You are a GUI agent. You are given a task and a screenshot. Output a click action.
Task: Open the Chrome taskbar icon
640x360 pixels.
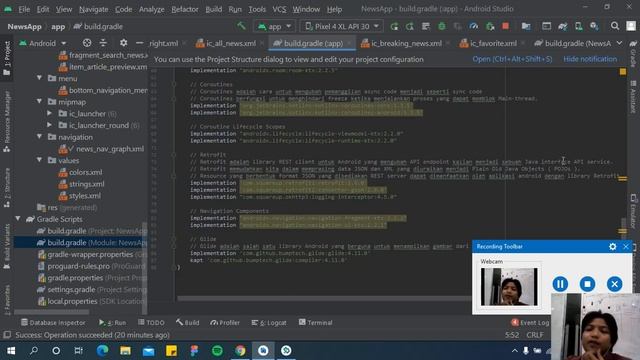240,351
